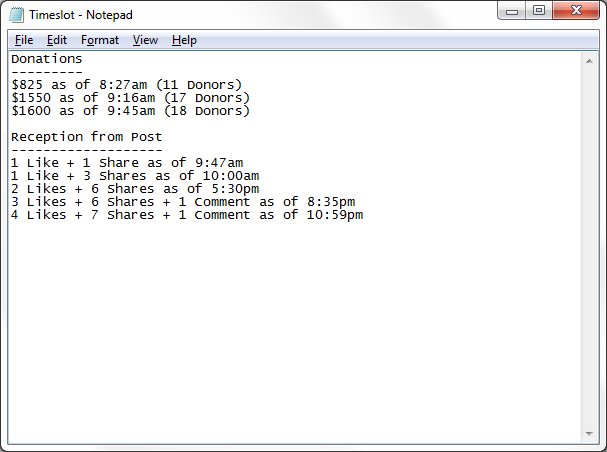Click the Notepad icon in title bar

coord(16,15)
